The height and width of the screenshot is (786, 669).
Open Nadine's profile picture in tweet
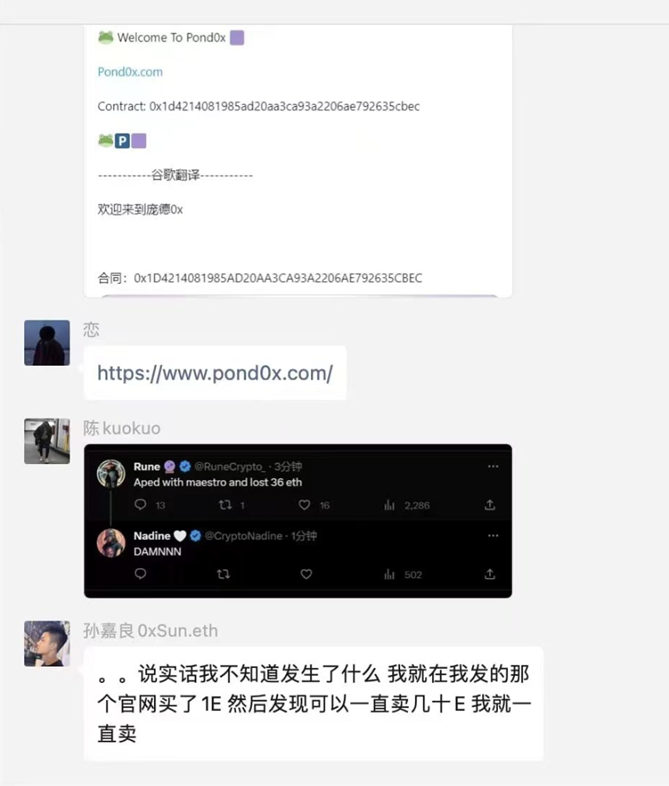[111, 543]
